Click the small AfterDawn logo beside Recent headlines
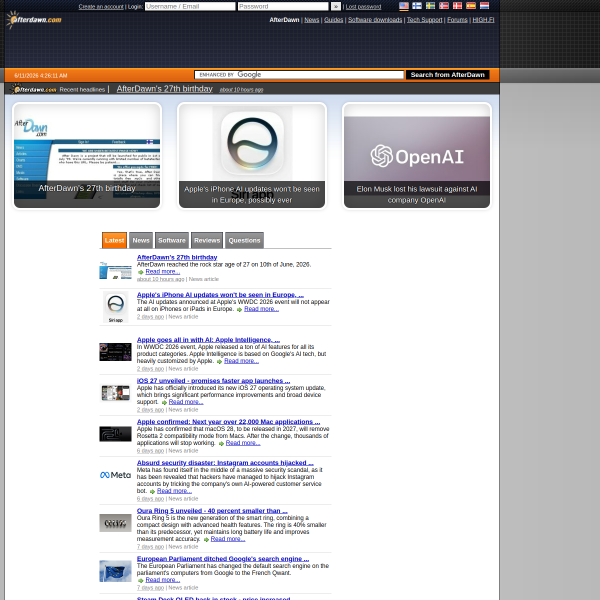 tap(34, 89)
